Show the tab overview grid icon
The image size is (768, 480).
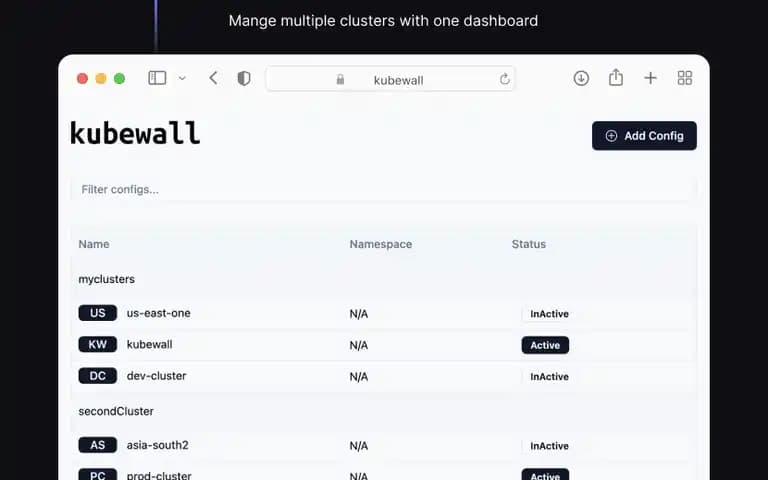coord(685,78)
